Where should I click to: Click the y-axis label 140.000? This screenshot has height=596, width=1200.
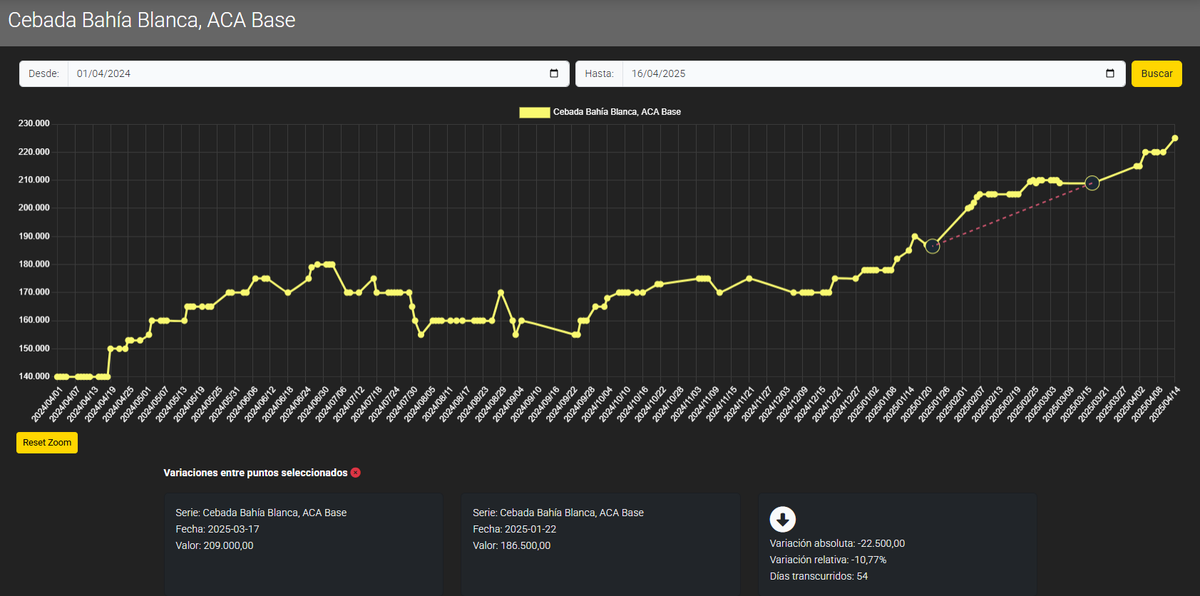click(34, 377)
